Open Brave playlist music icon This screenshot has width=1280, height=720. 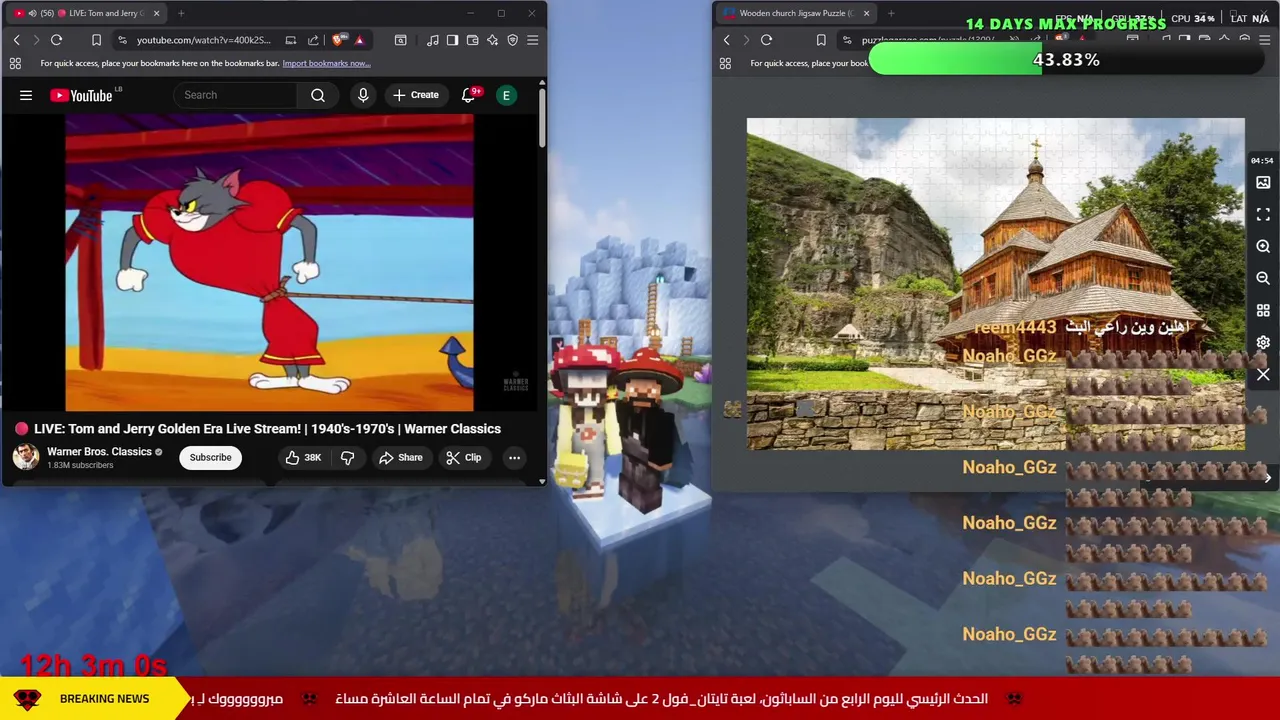pyautogui.click(x=432, y=40)
